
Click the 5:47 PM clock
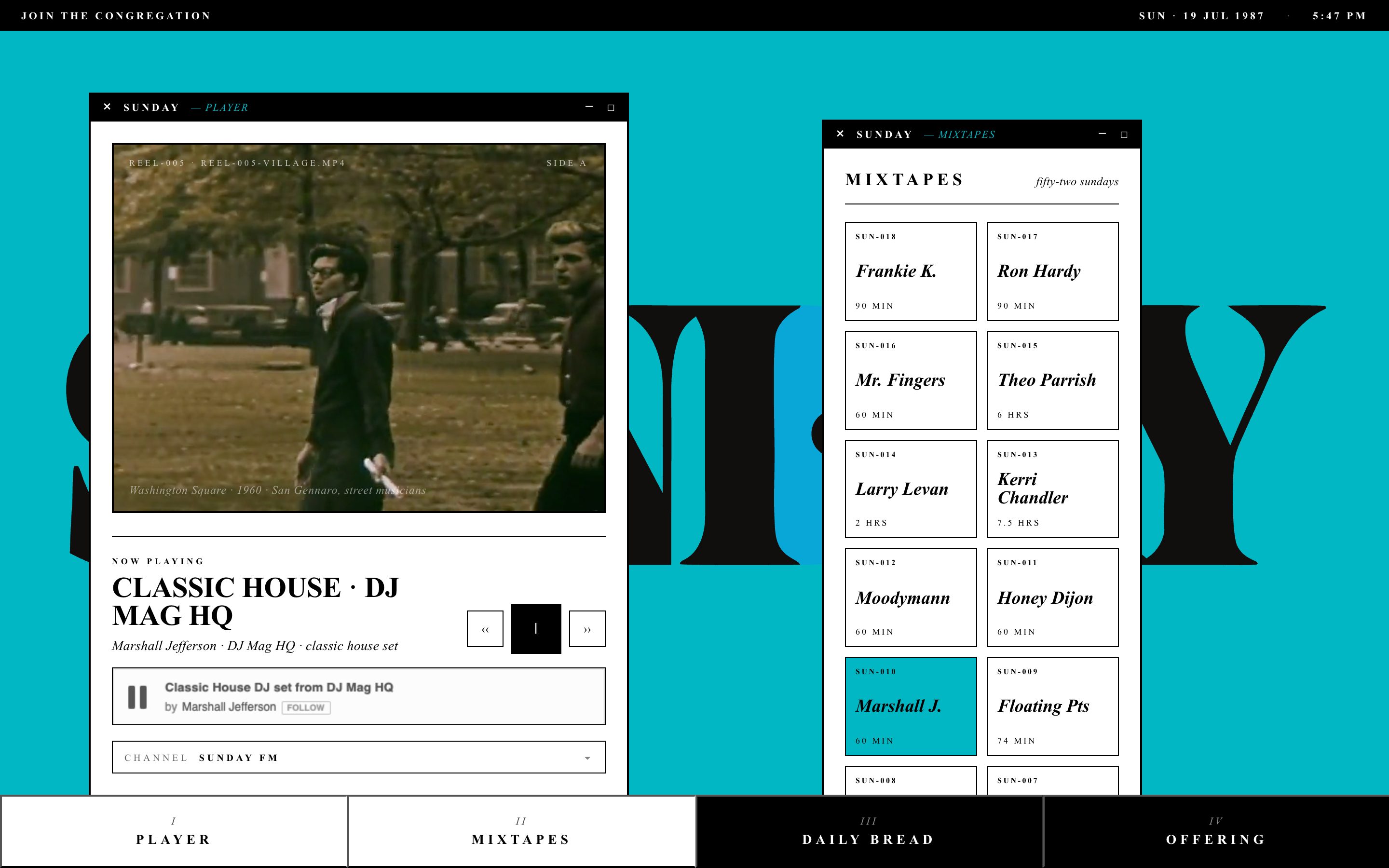click(x=1339, y=15)
